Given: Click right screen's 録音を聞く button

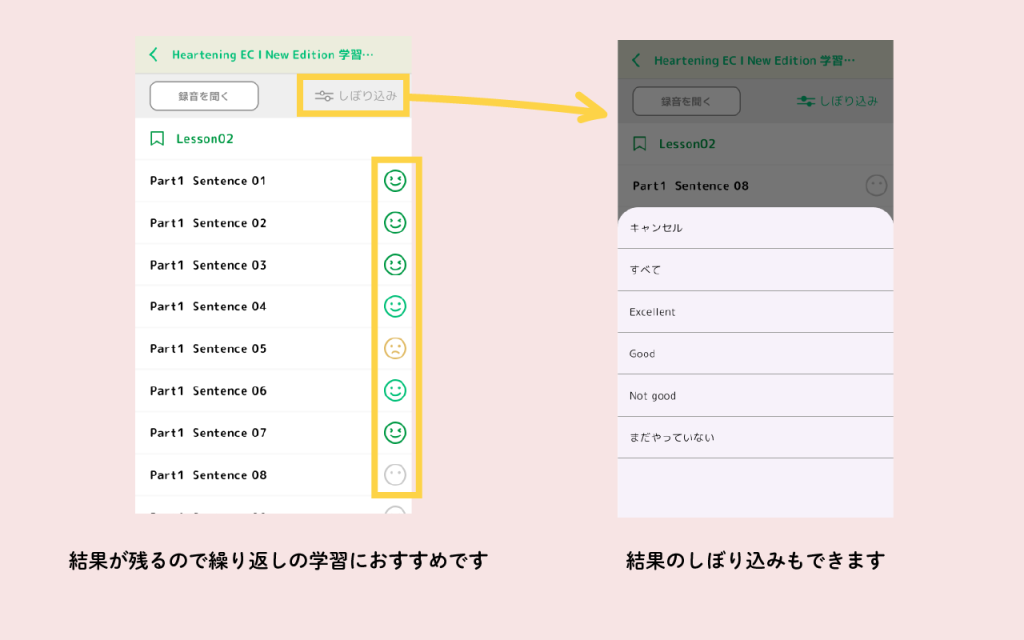Looking at the screenshot, I should (686, 101).
